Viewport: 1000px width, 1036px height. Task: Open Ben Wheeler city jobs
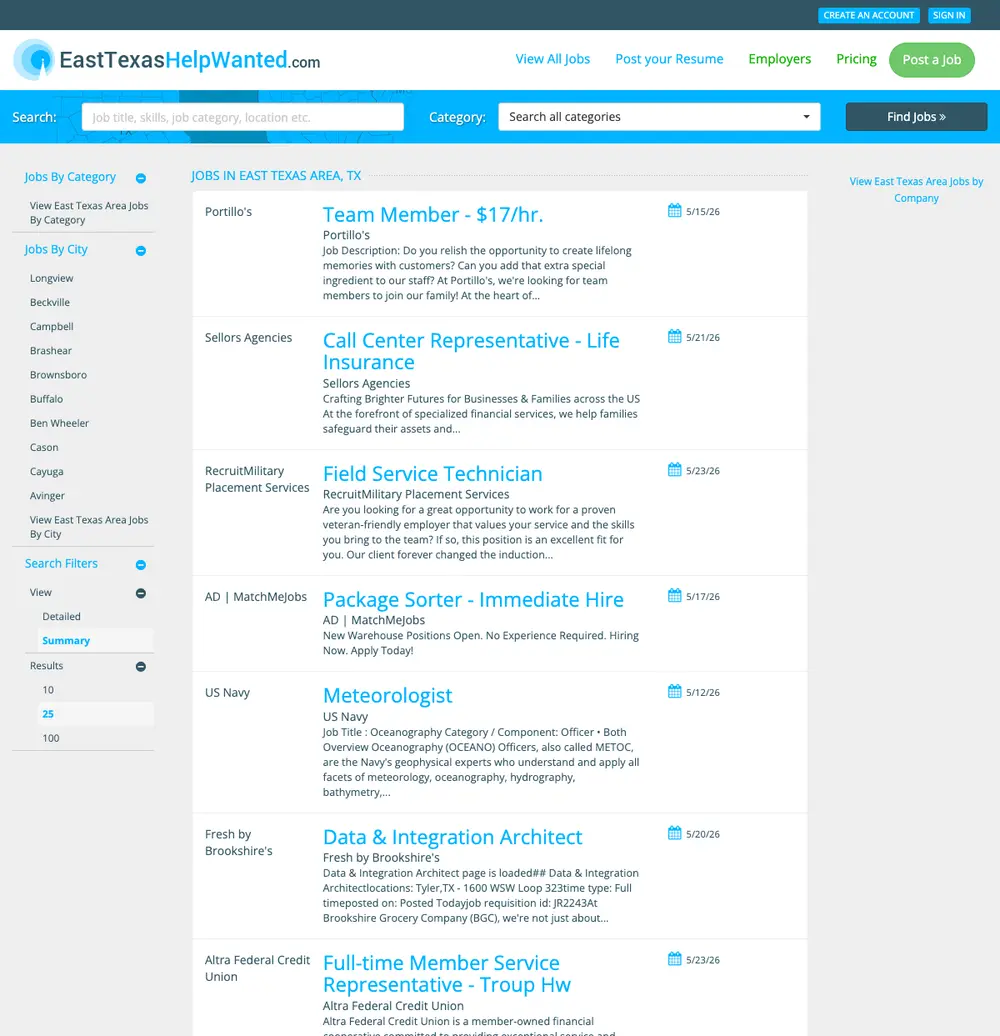pyautogui.click(x=59, y=423)
